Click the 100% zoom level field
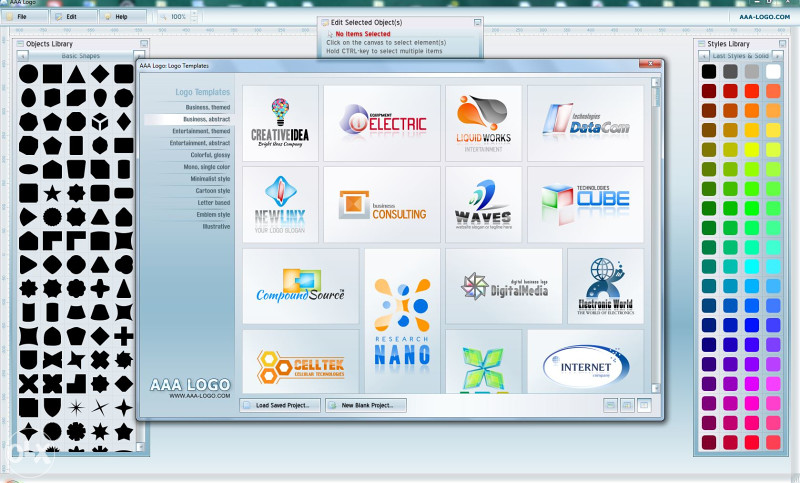The image size is (800, 483). (x=179, y=17)
